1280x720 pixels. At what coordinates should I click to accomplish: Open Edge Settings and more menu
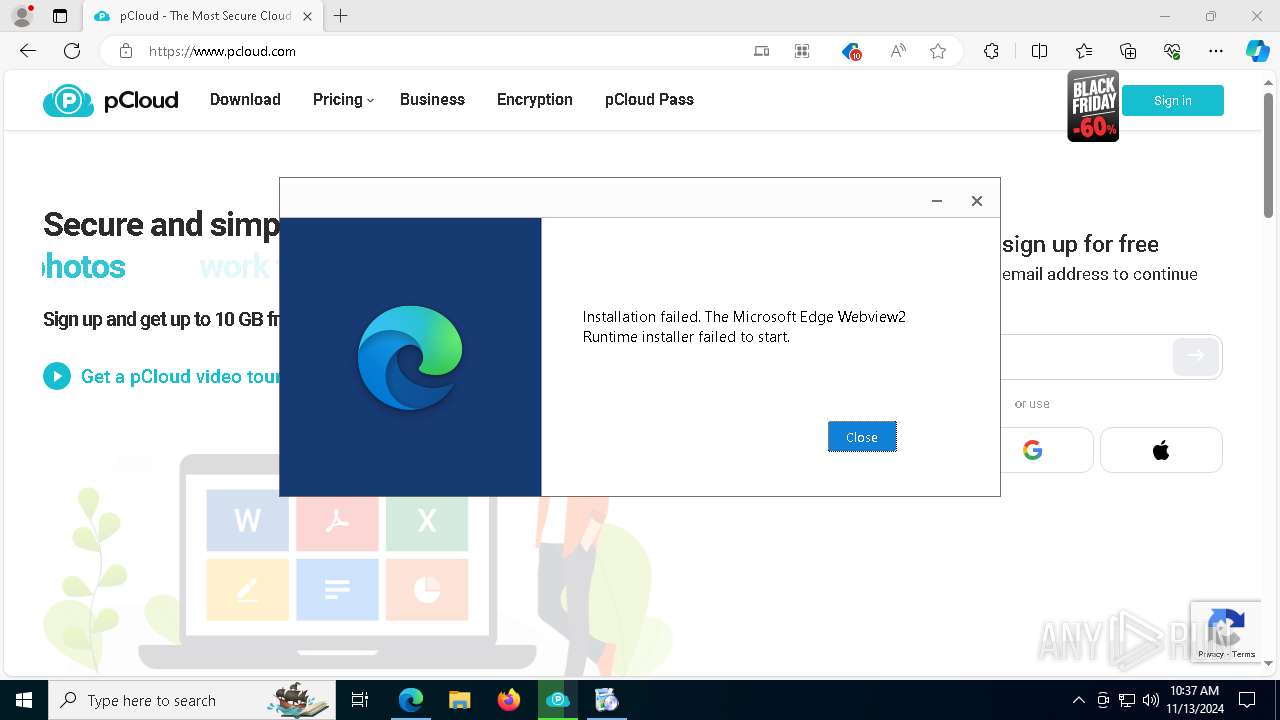[1216, 51]
